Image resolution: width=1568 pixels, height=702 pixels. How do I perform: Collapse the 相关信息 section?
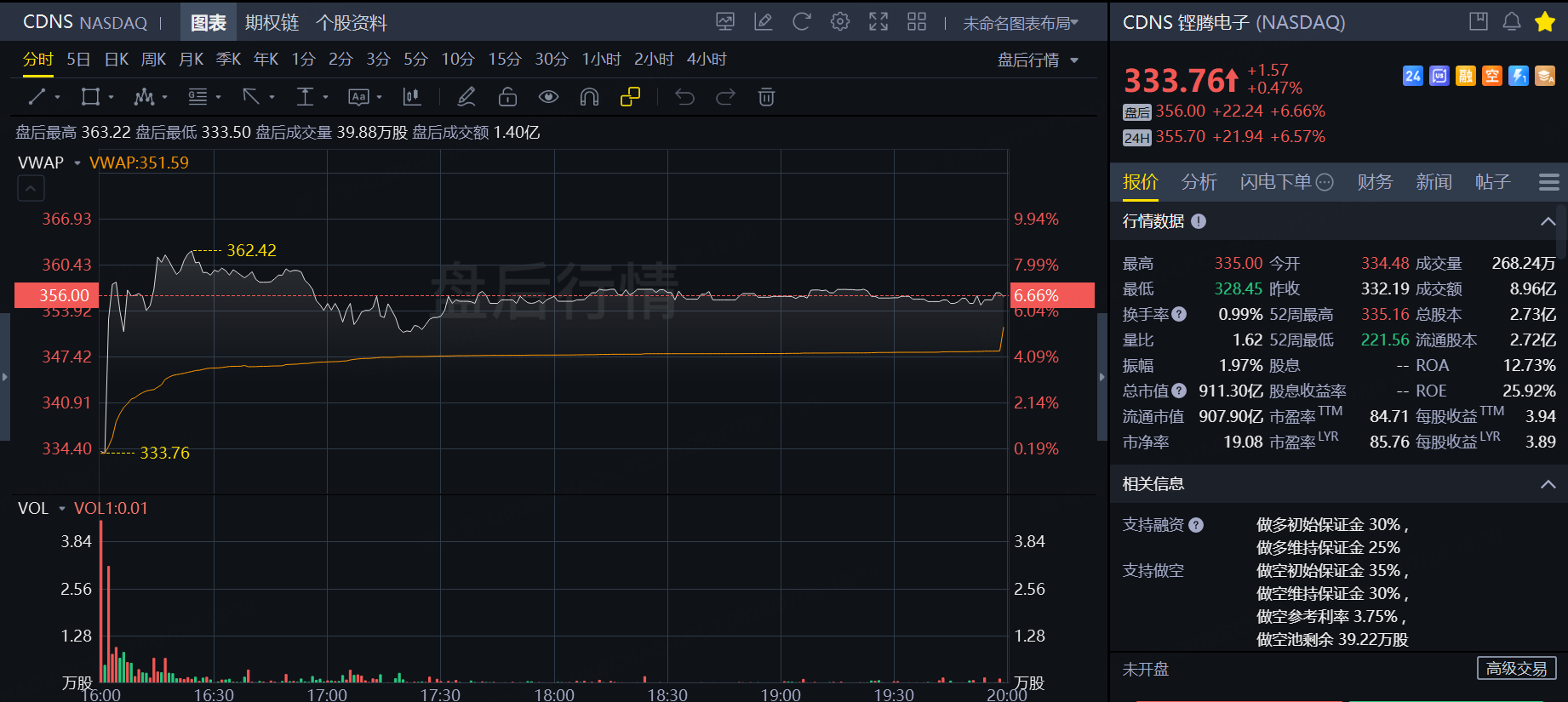click(1548, 484)
